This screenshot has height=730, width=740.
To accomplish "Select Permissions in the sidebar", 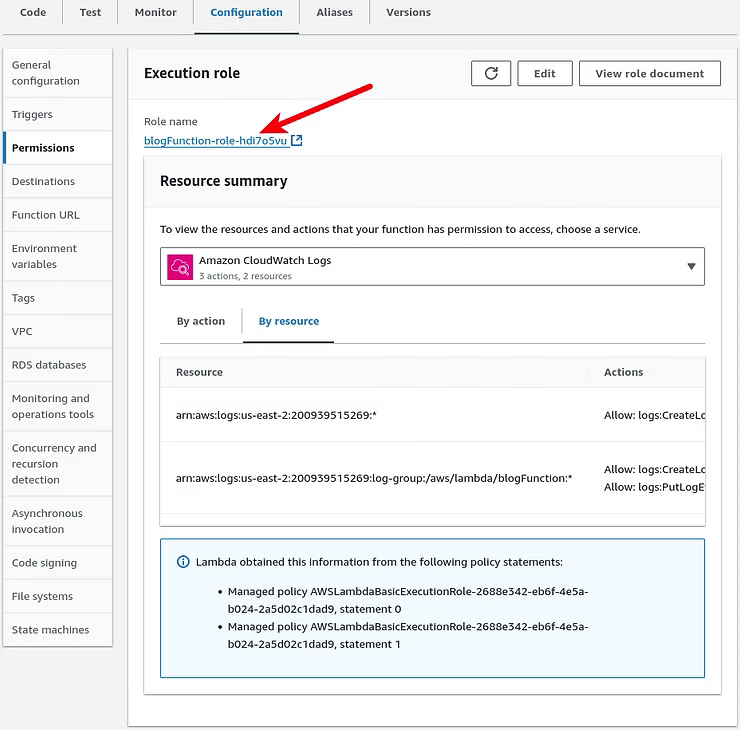I will point(58,148).
